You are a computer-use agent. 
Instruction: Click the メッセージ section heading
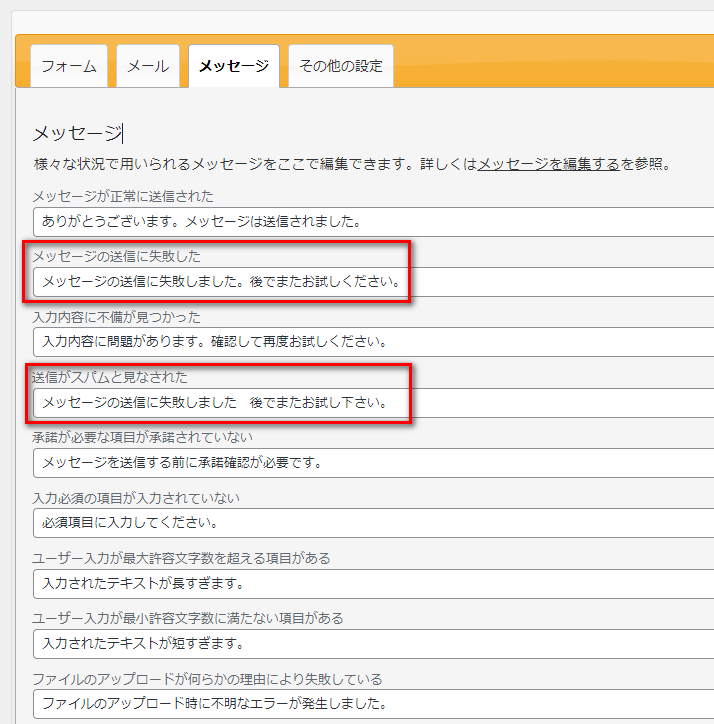coord(78,133)
